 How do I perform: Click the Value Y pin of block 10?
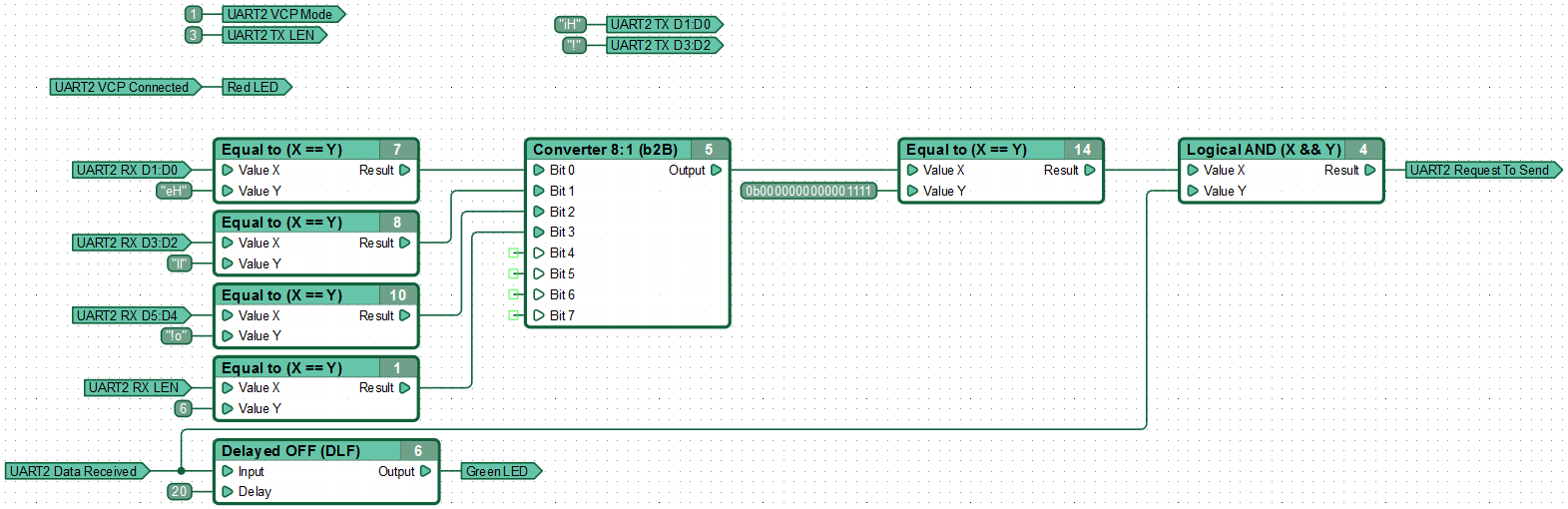pyautogui.click(x=228, y=336)
